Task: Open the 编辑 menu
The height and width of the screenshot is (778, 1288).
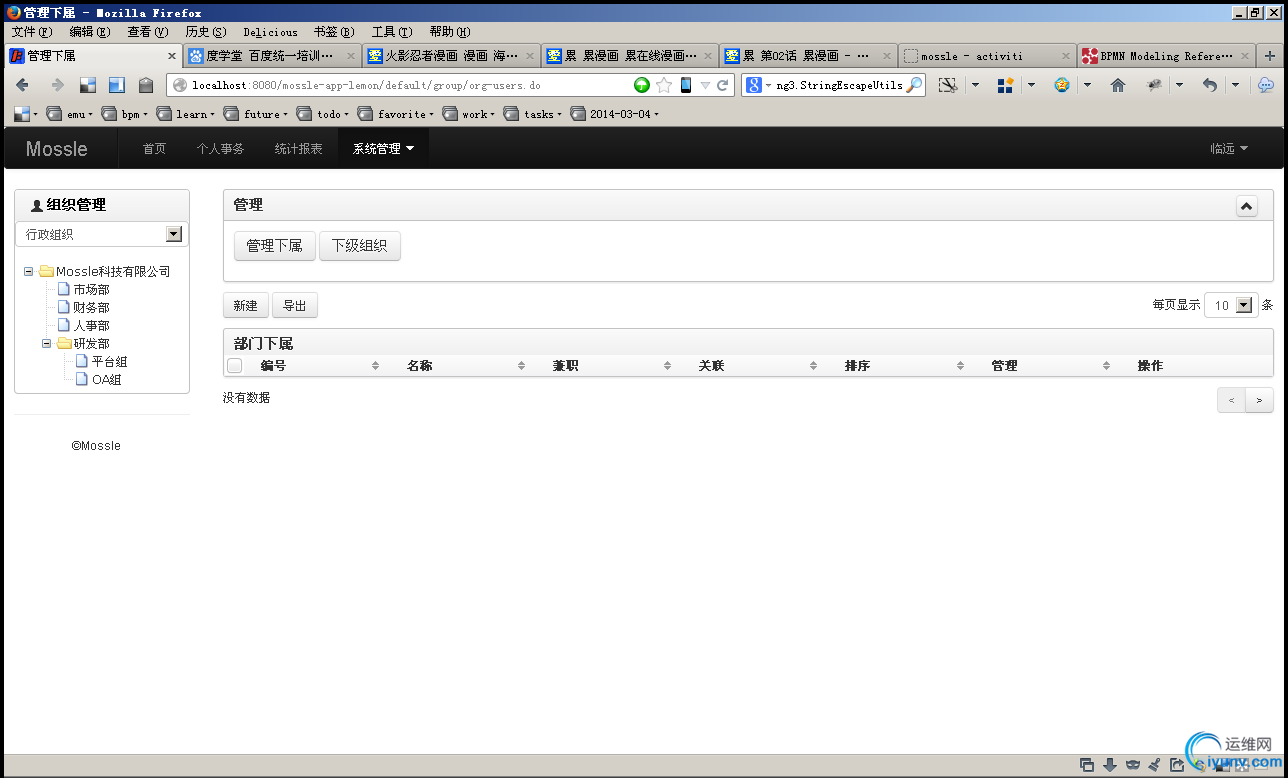Action: point(90,32)
